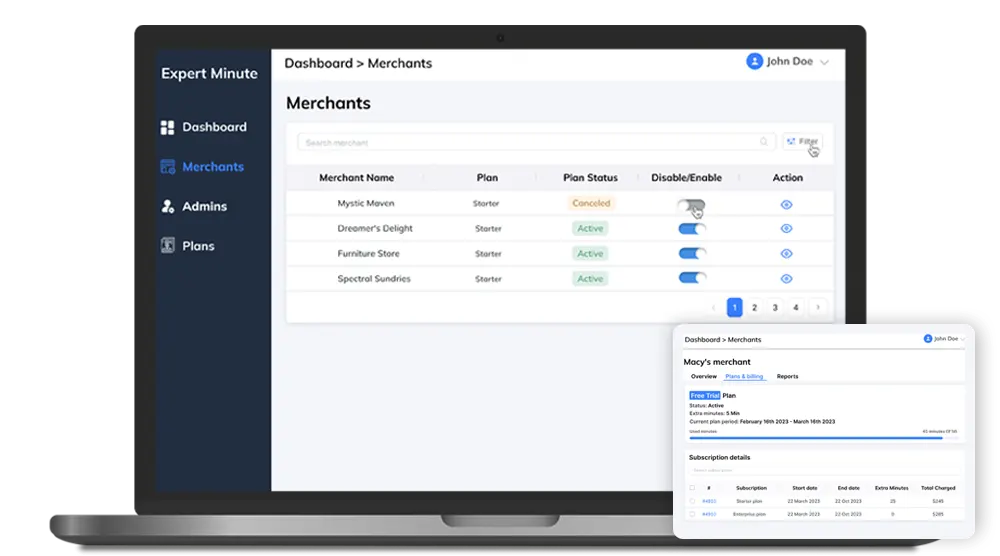View Furniture Store details via eye icon
Screen dimensions: 1000x556
tap(786, 254)
